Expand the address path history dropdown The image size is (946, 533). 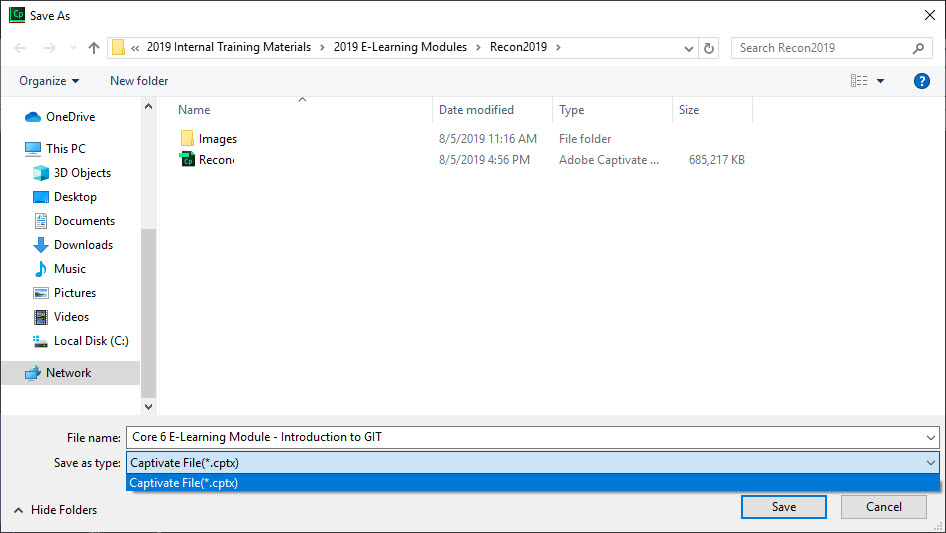689,47
